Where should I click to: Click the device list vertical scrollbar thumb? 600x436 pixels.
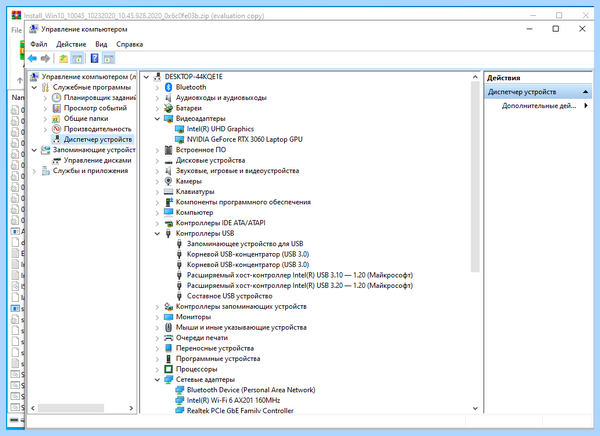coord(475,176)
